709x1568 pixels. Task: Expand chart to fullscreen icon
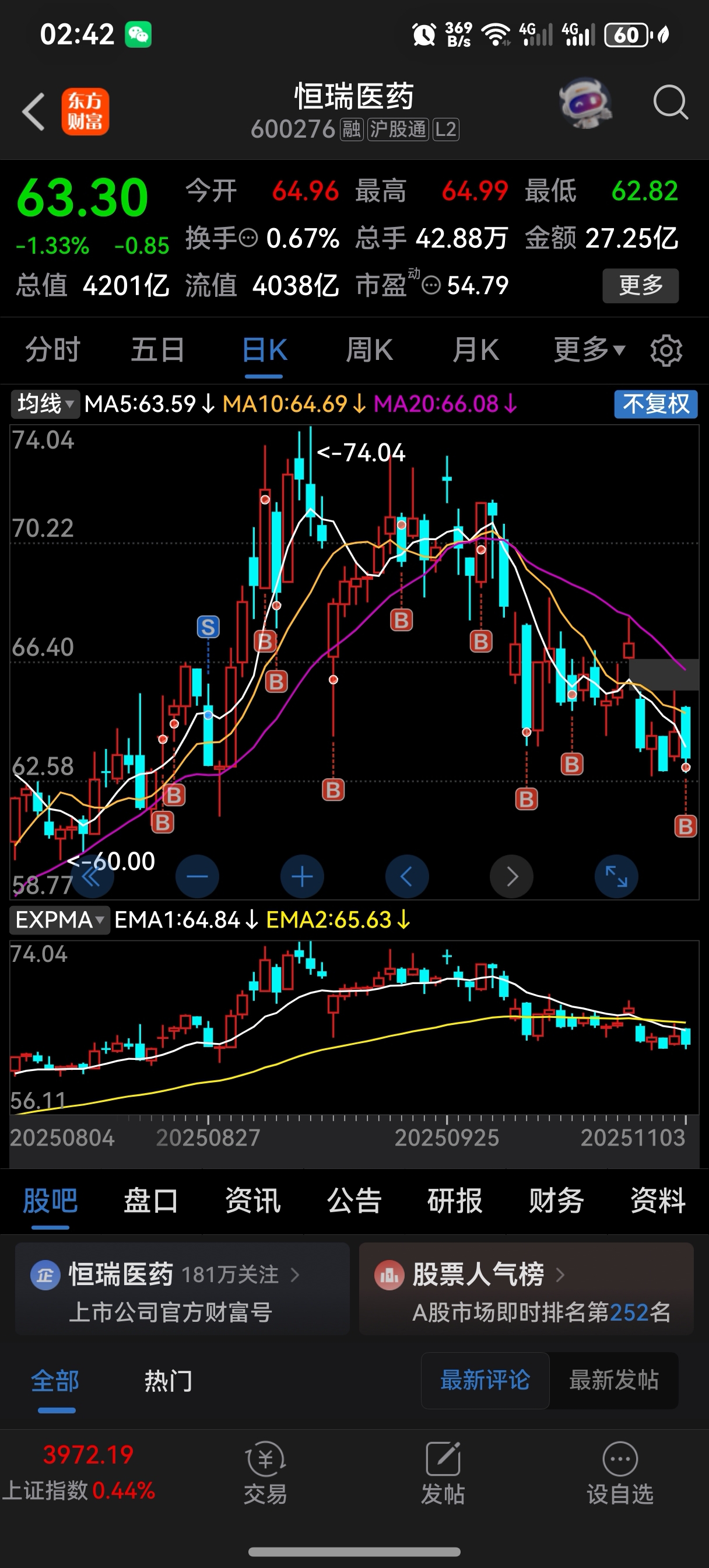coord(616,877)
